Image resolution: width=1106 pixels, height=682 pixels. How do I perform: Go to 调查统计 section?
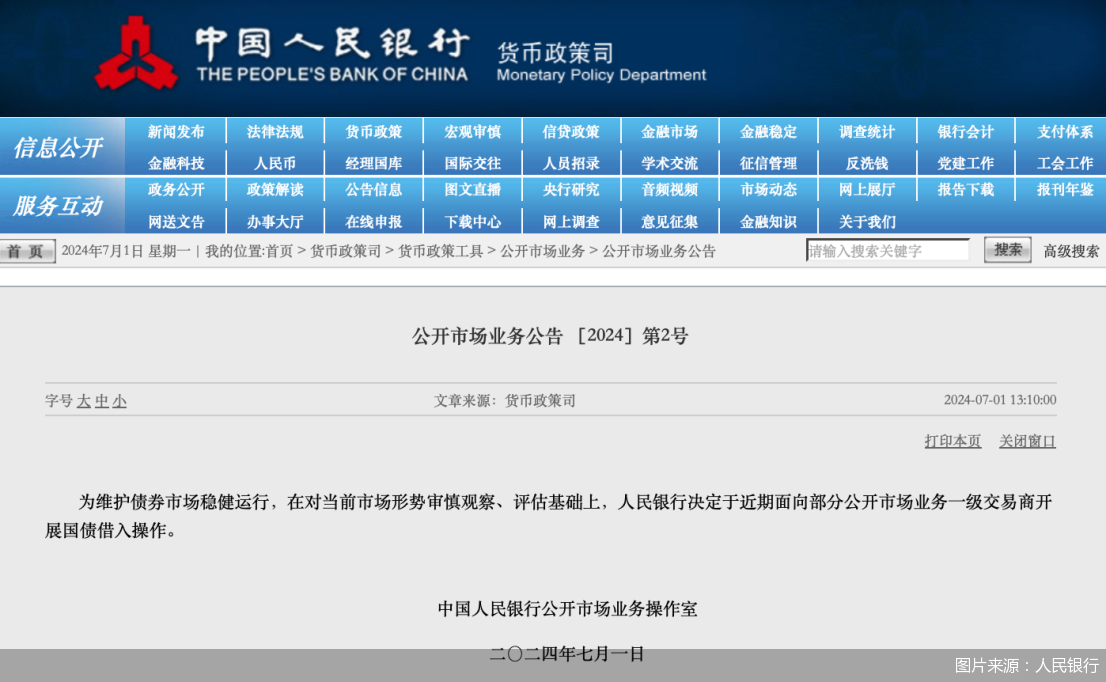click(x=867, y=132)
